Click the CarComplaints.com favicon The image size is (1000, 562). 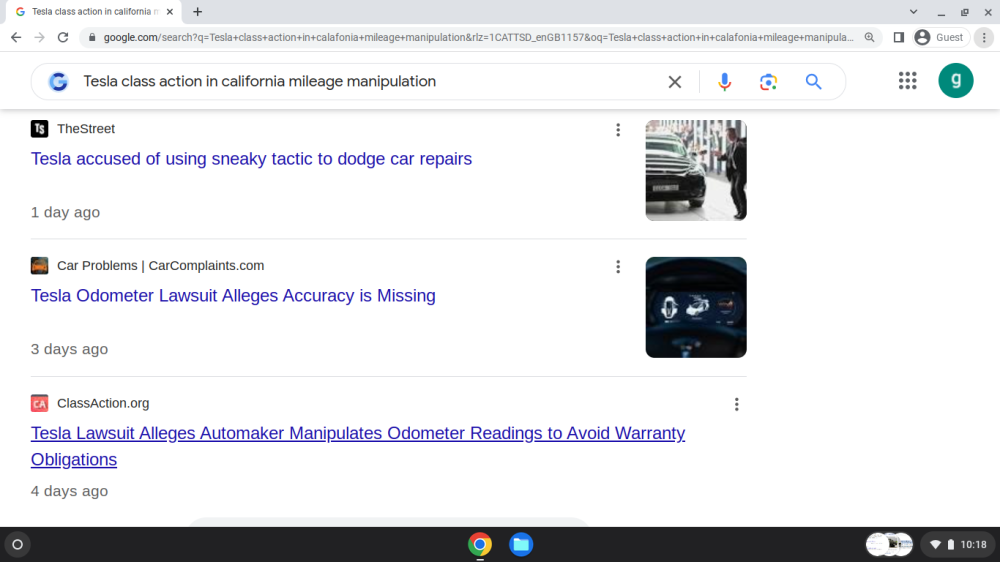click(40, 265)
